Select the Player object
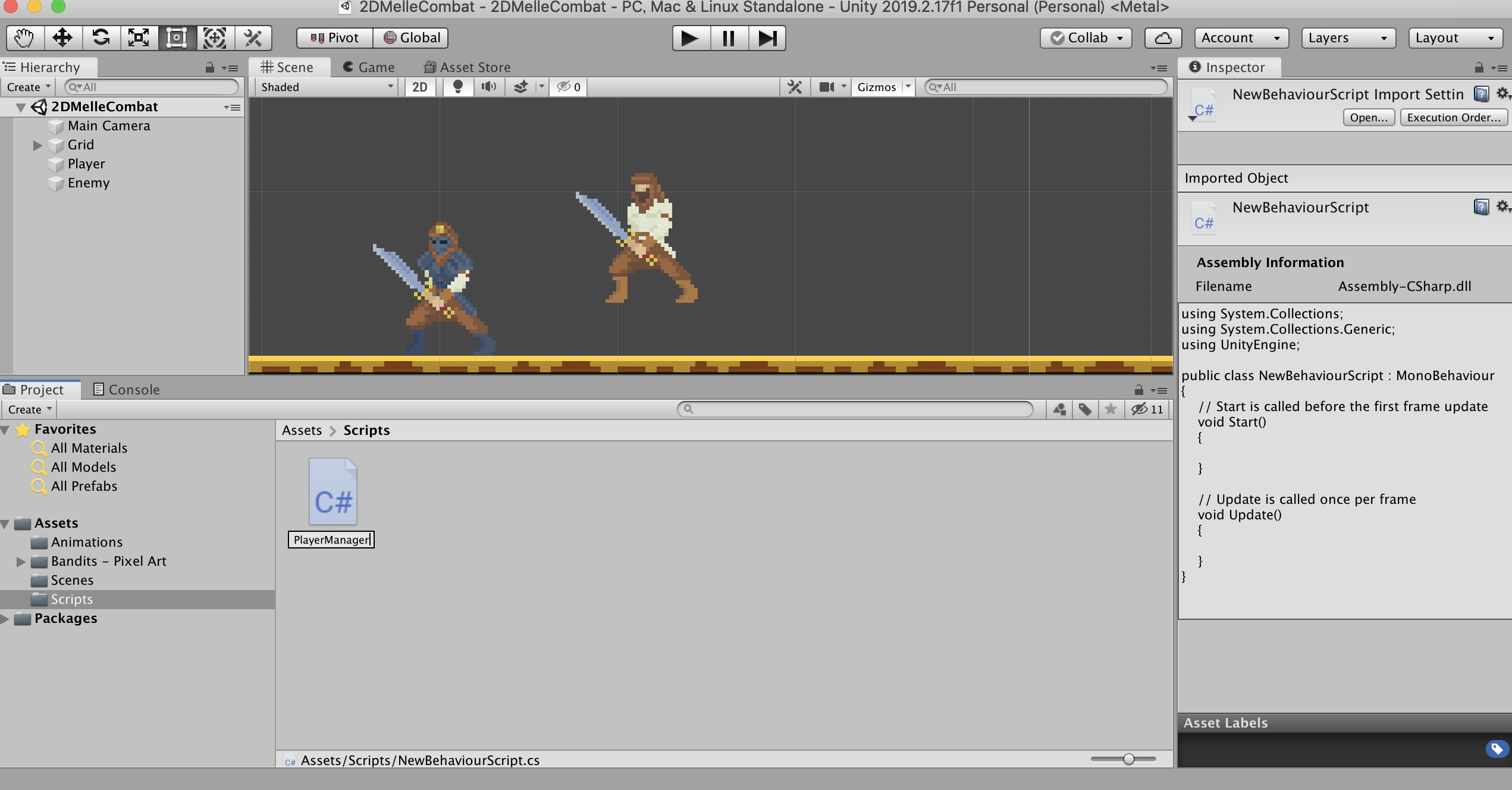1512x790 pixels. click(x=86, y=164)
